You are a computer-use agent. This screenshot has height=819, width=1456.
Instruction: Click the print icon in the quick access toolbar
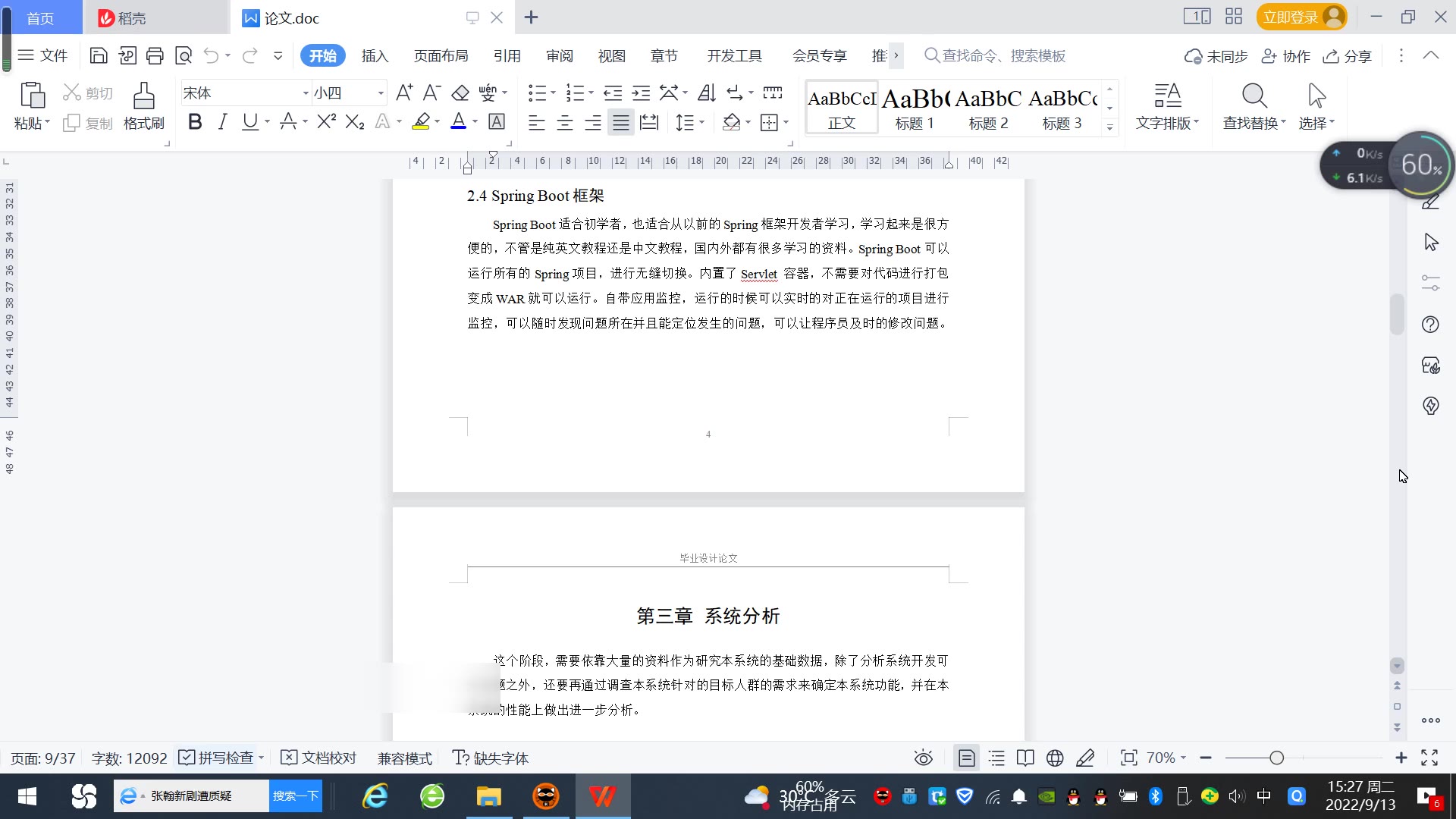[155, 55]
